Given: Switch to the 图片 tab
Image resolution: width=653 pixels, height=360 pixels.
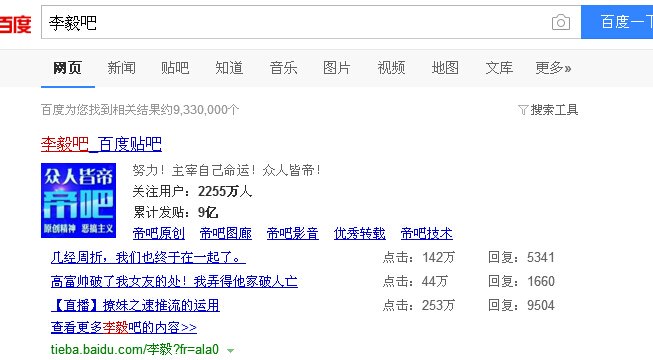Looking at the screenshot, I should pyautogui.click(x=337, y=68).
